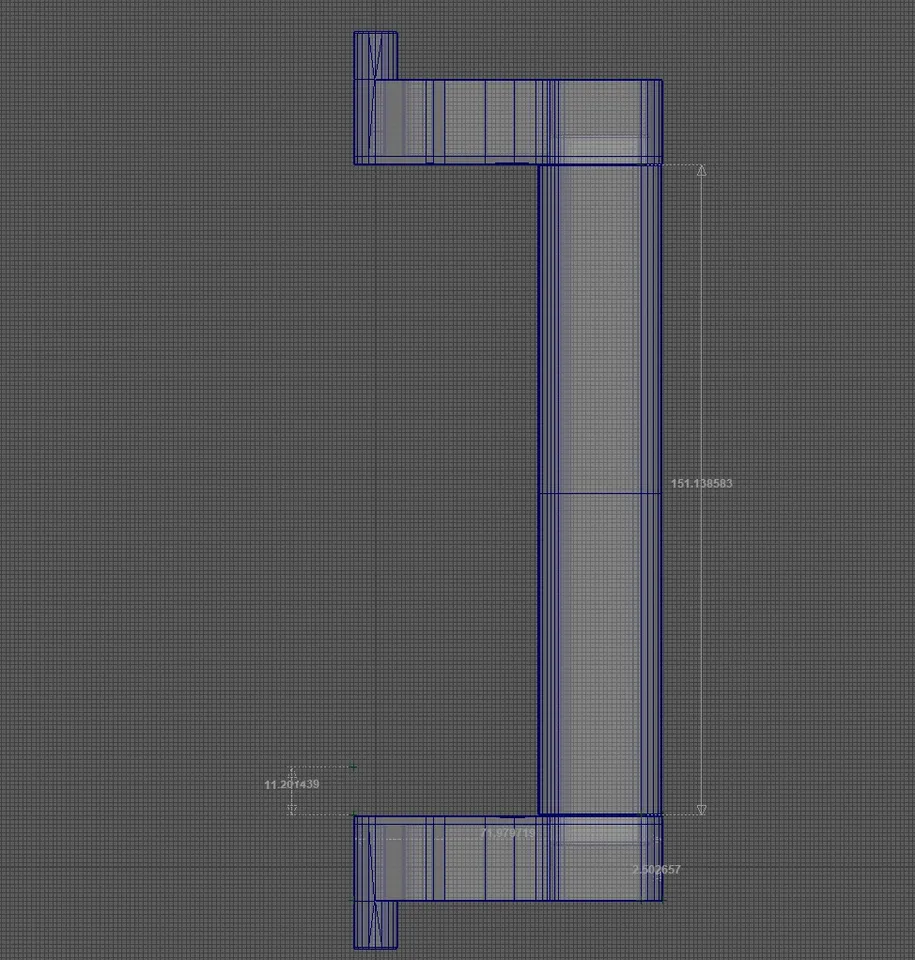Click the green cross locator above the 11.201439 dimension
The image size is (915, 960).
point(353,767)
